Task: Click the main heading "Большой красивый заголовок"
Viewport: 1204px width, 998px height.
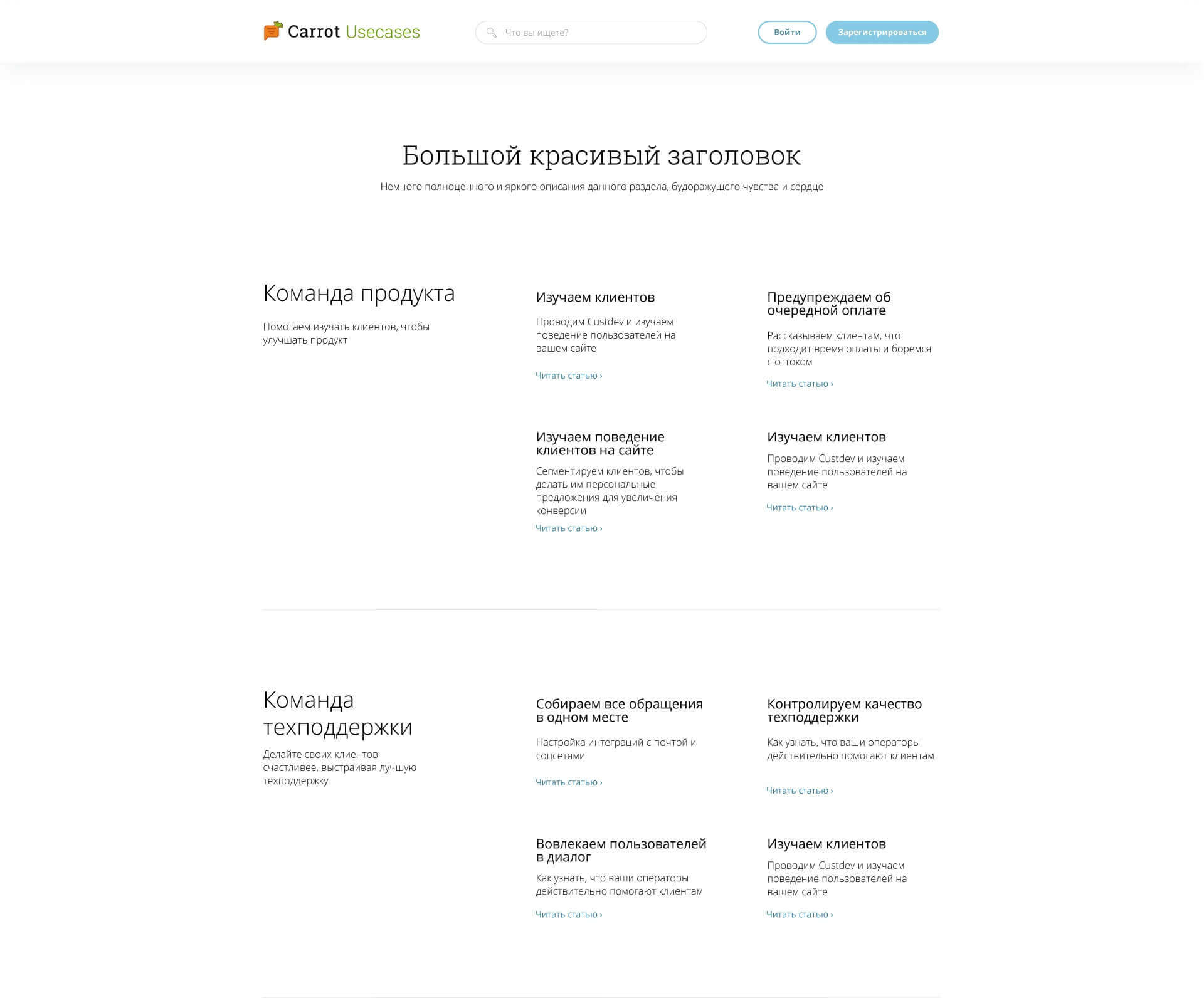Action: point(601,155)
